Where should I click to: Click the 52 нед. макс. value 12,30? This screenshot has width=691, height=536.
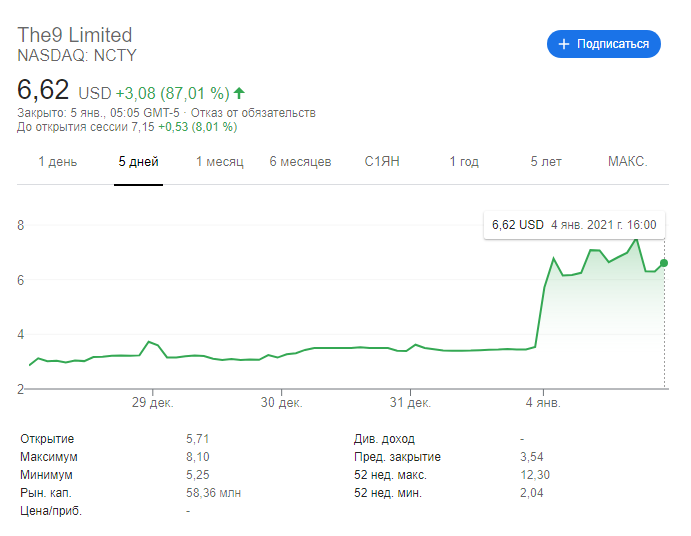click(535, 475)
